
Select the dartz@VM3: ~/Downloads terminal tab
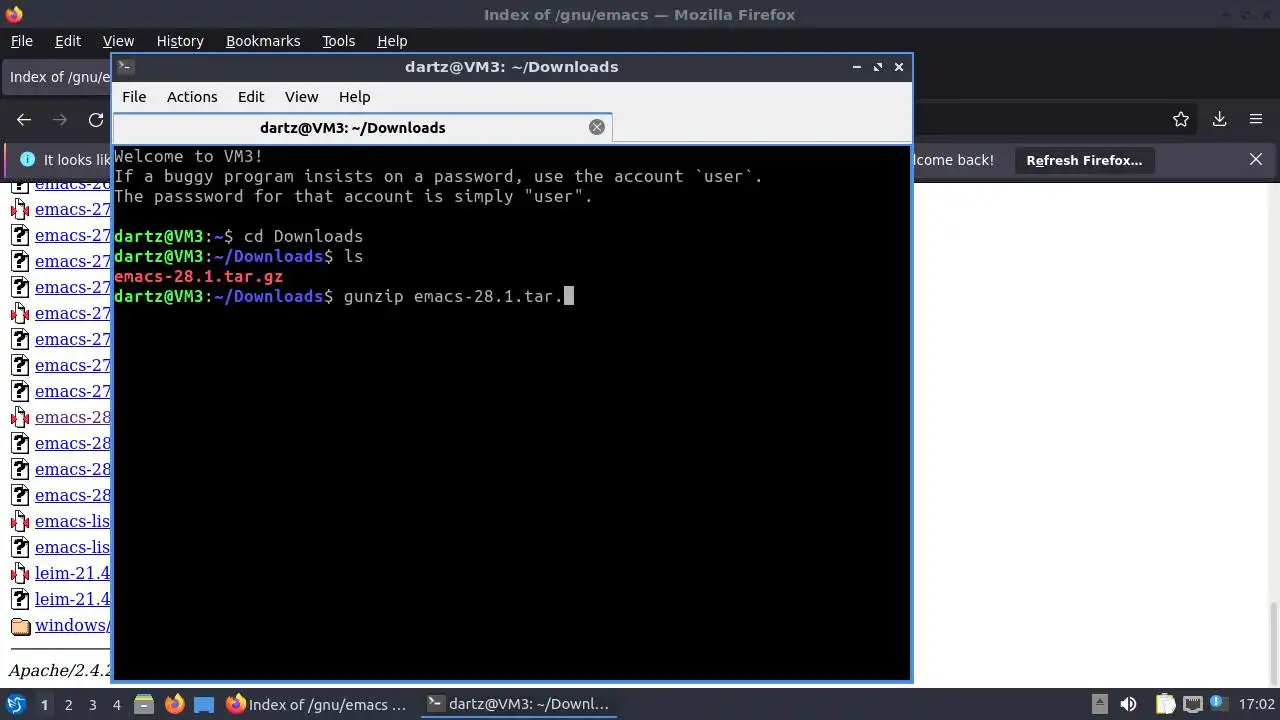[362, 127]
